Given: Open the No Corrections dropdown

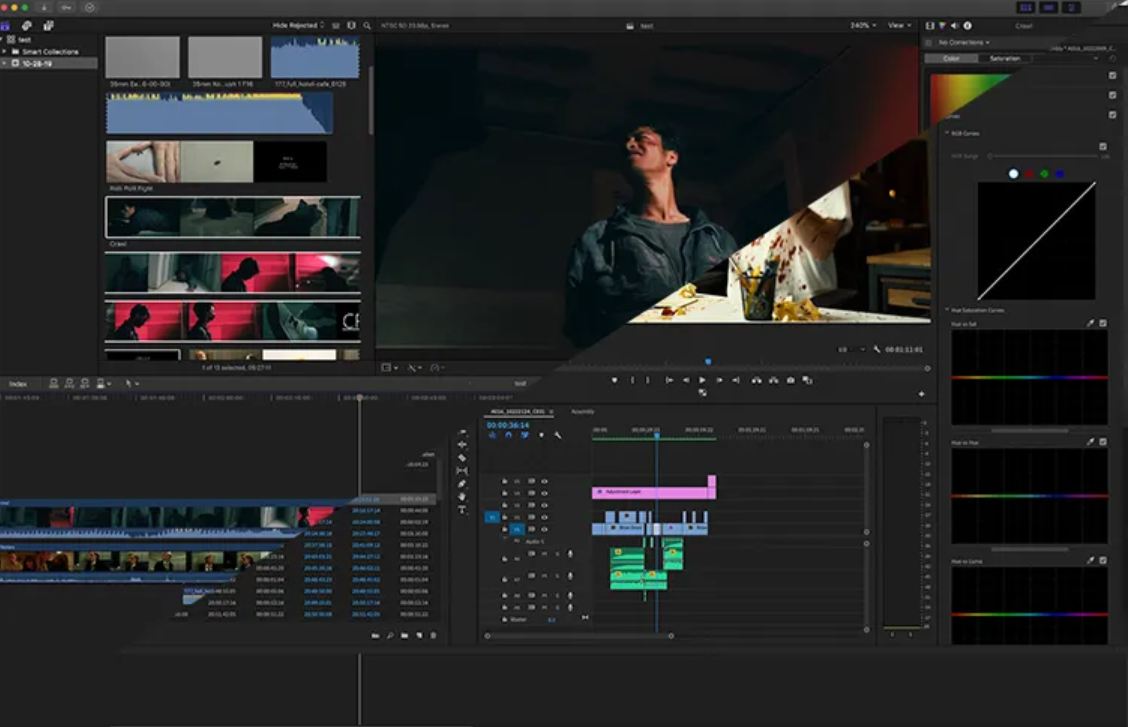Looking at the screenshot, I should pyautogui.click(x=963, y=42).
